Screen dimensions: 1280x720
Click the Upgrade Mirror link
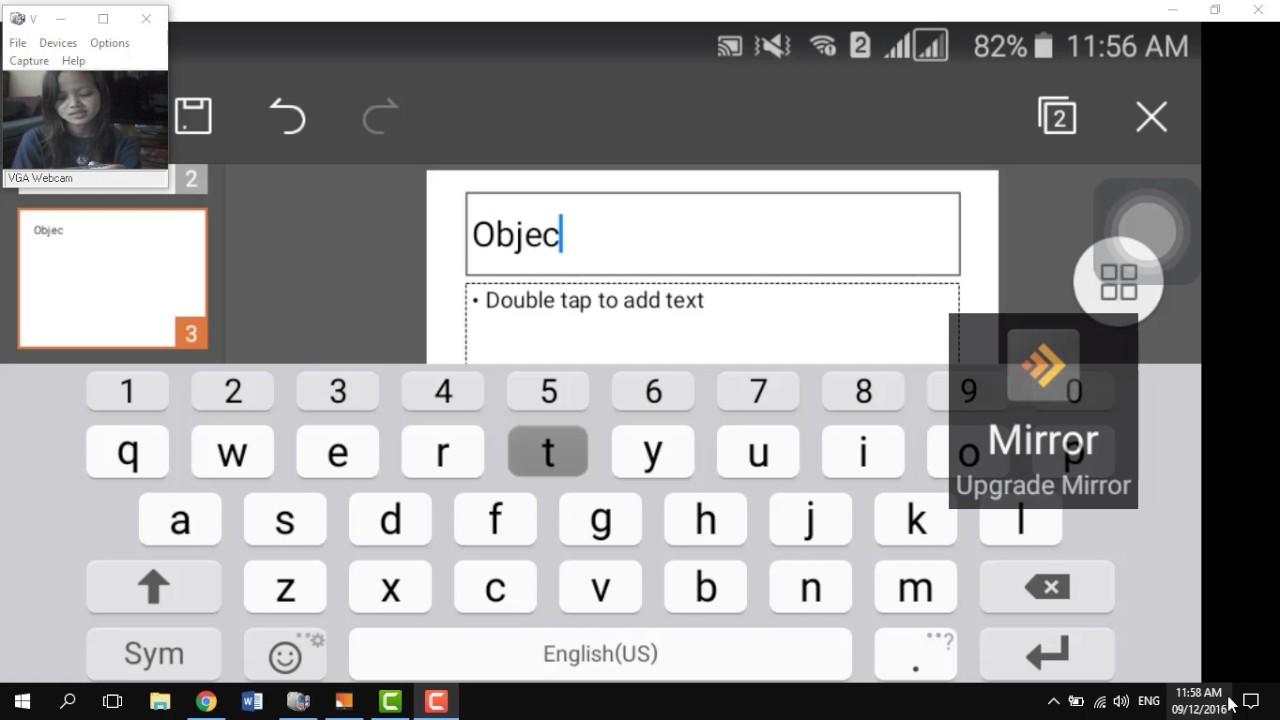coord(1043,486)
